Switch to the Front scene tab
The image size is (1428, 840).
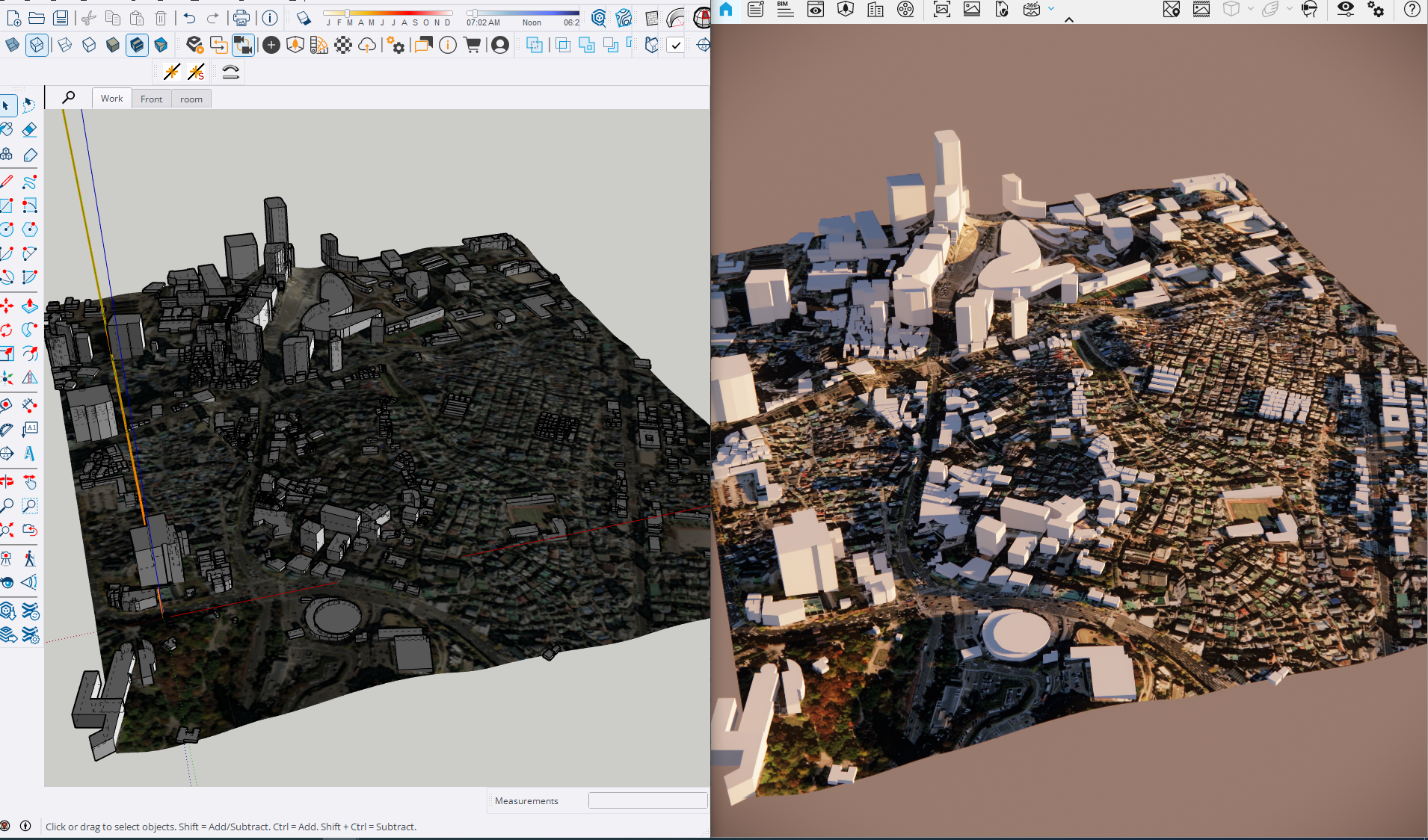[x=151, y=99]
